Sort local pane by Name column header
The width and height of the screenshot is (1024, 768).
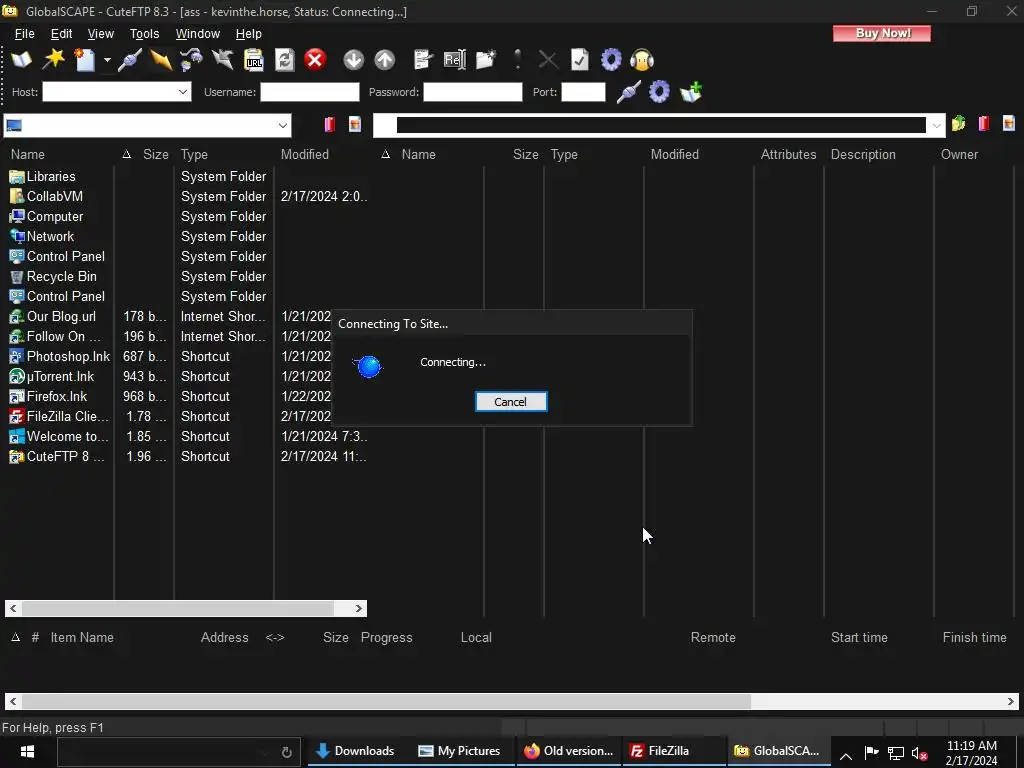pyautogui.click(x=27, y=155)
